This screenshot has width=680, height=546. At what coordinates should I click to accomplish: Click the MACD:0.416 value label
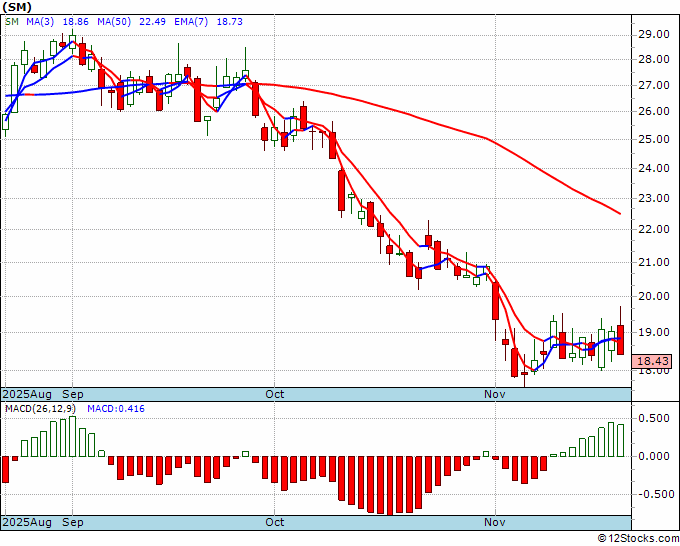[116, 409]
